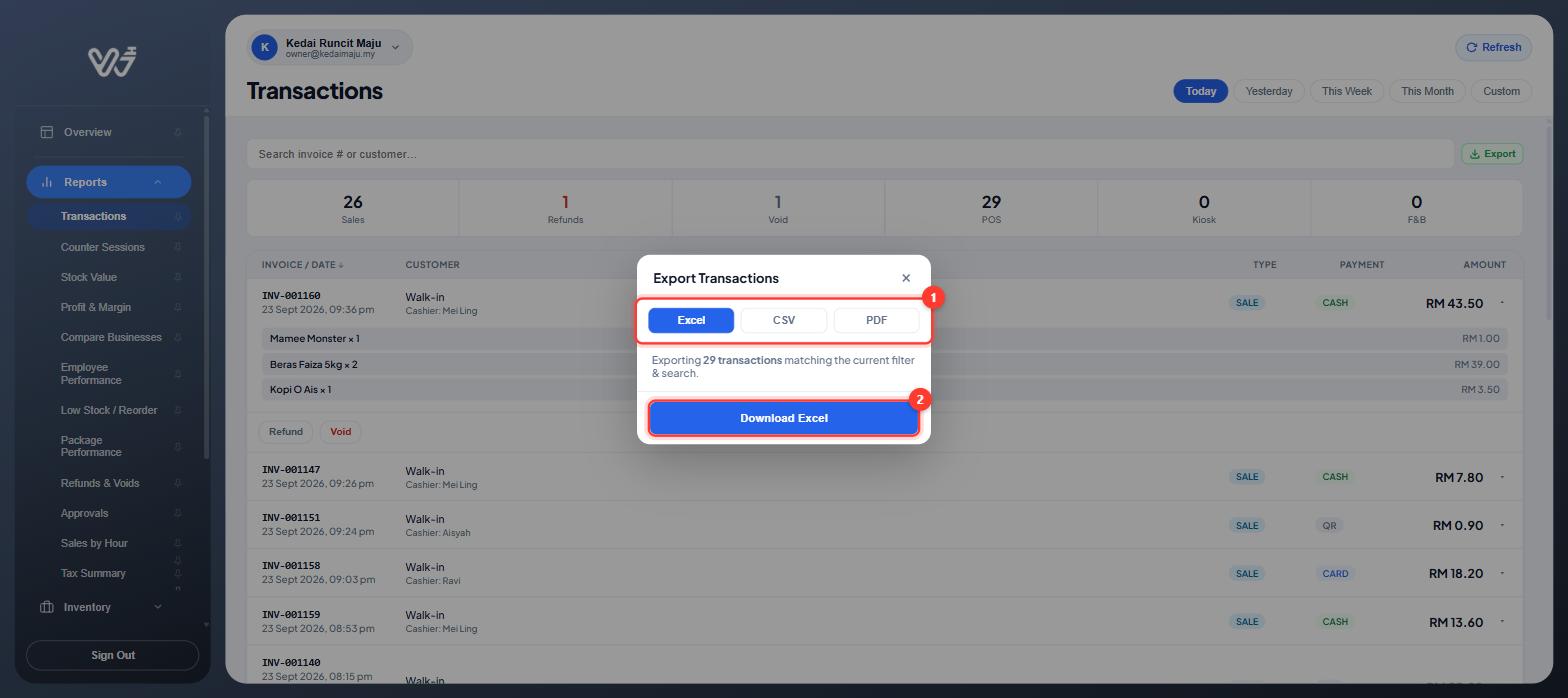Screen dimensions: 1568x698
Task: Pin the Transactions sidebar item
Action: point(178,216)
